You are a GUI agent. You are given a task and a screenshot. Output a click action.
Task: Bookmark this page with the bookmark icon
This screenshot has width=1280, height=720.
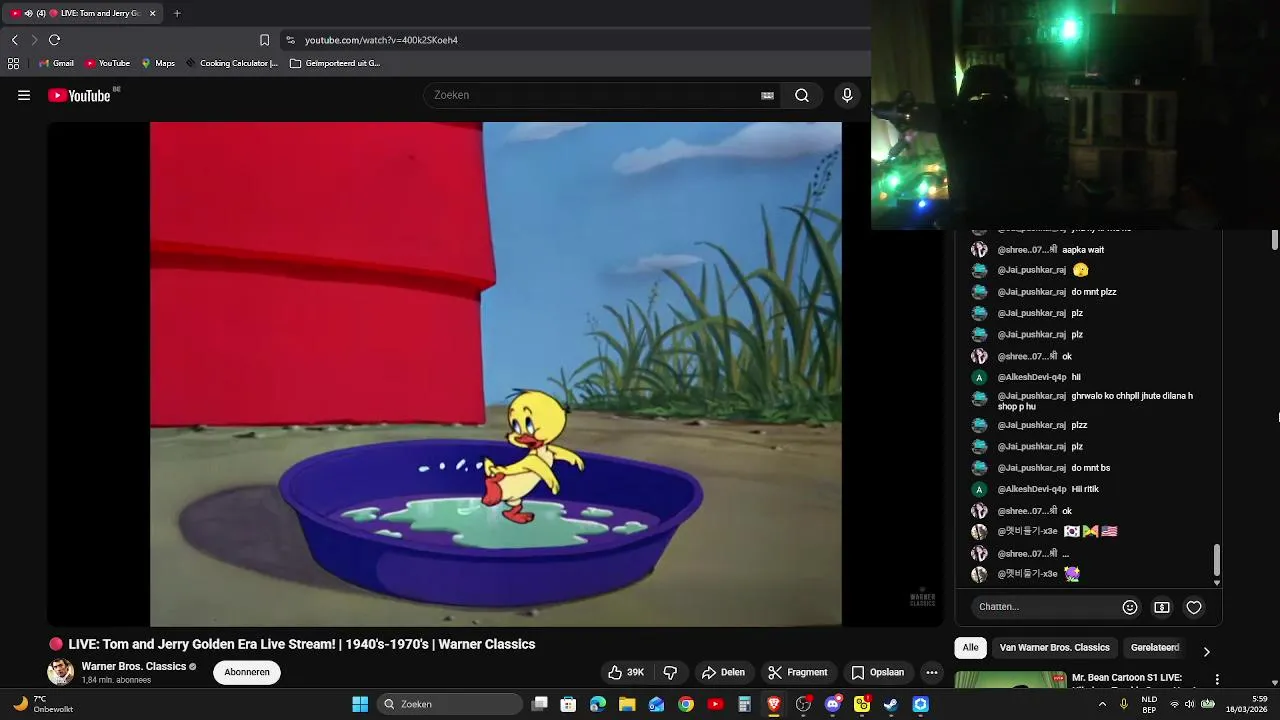(x=264, y=40)
